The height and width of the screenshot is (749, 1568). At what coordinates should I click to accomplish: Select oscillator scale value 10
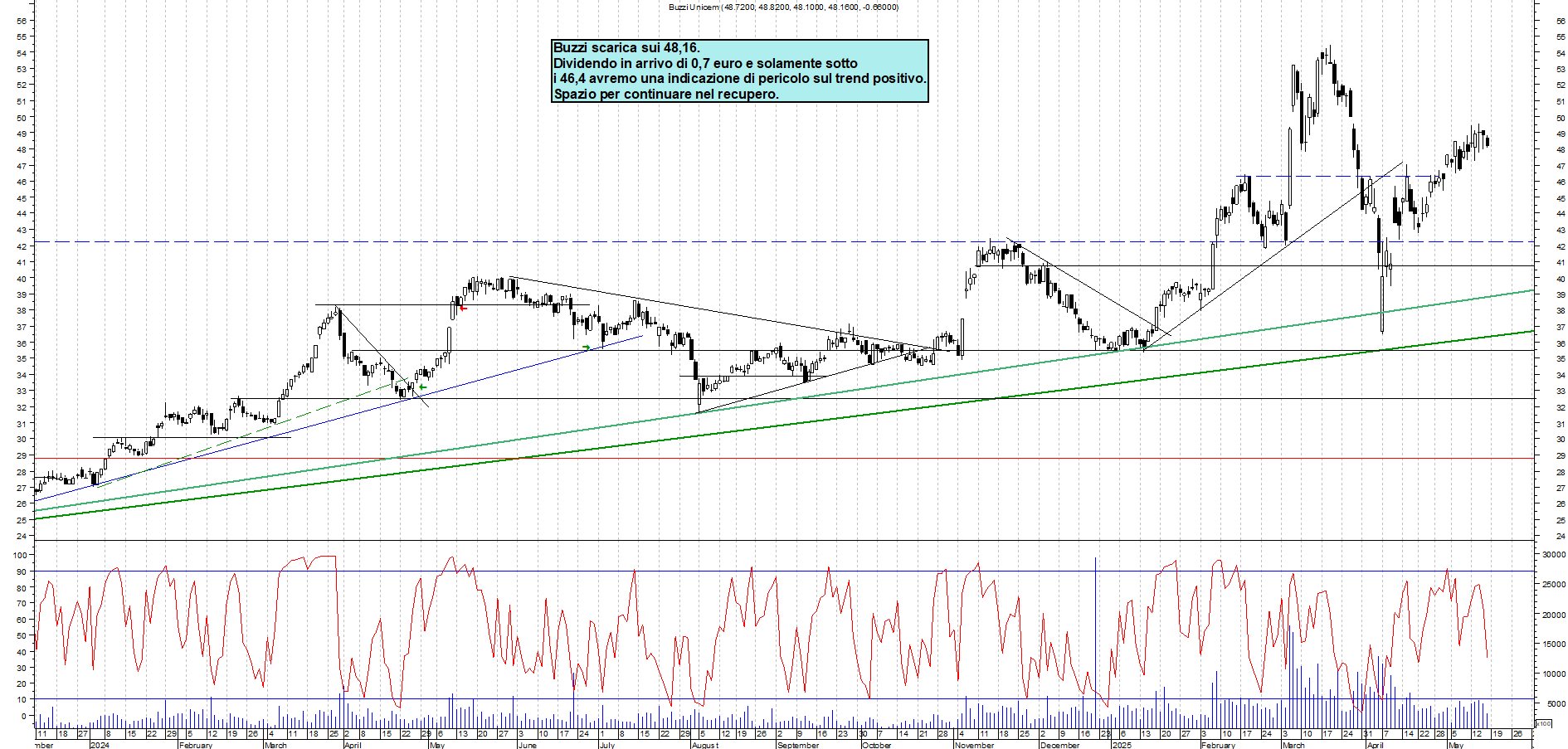(22, 700)
